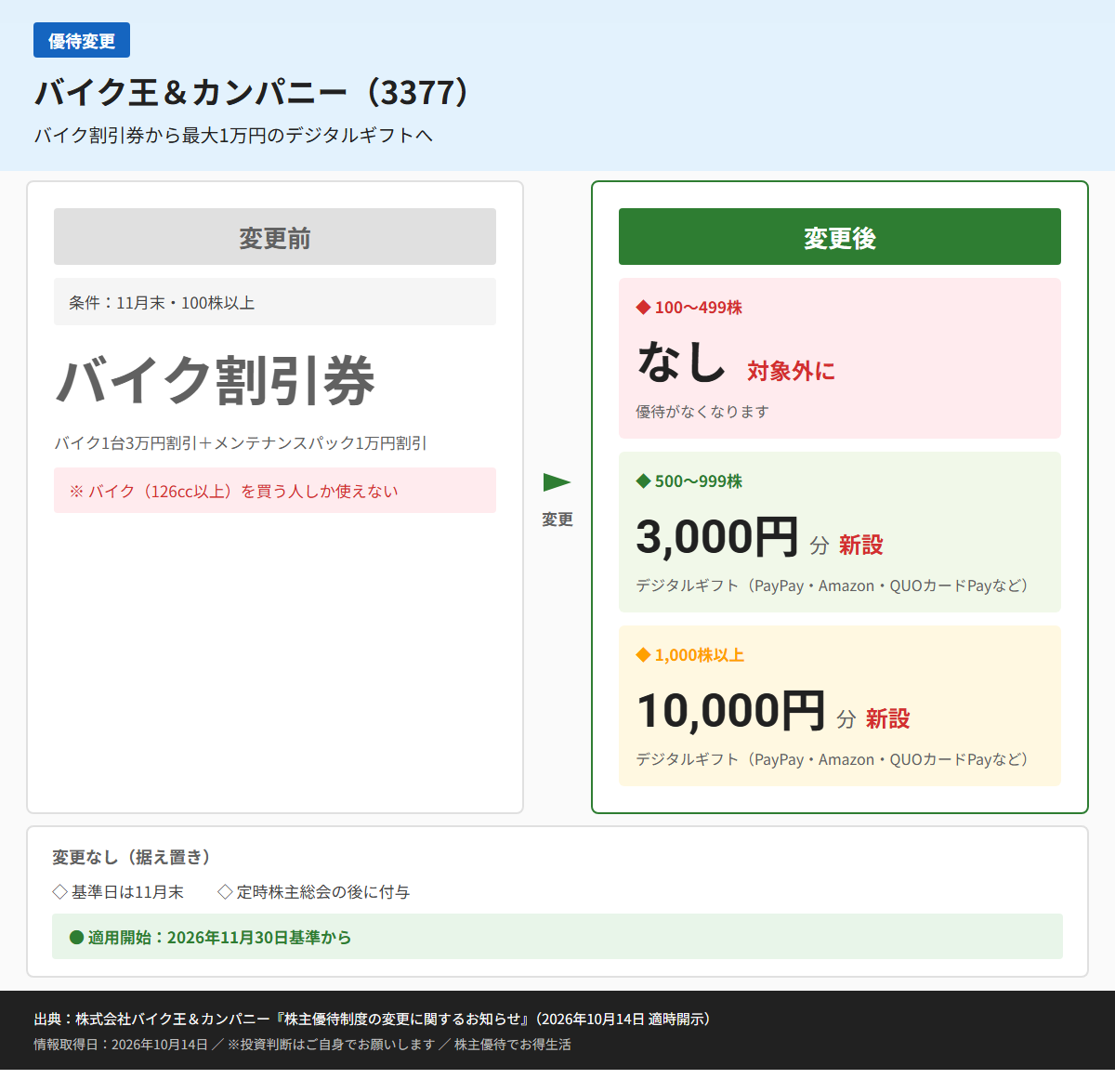1115x1092 pixels.
Task: Select condition text 条件：11月末・100株以上
Action: (162, 303)
